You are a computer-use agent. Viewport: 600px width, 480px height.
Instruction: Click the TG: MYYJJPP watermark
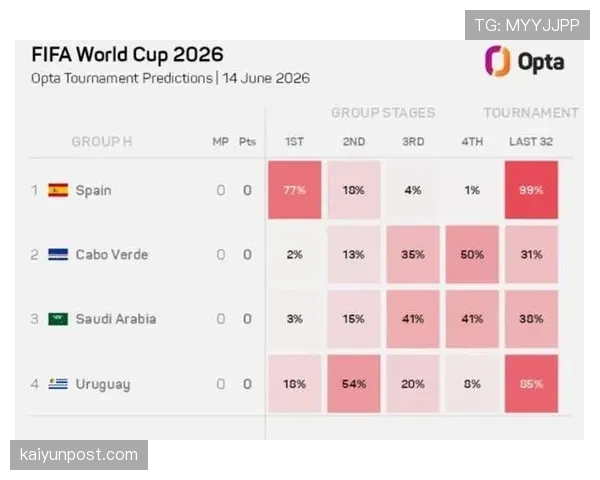[527, 25]
